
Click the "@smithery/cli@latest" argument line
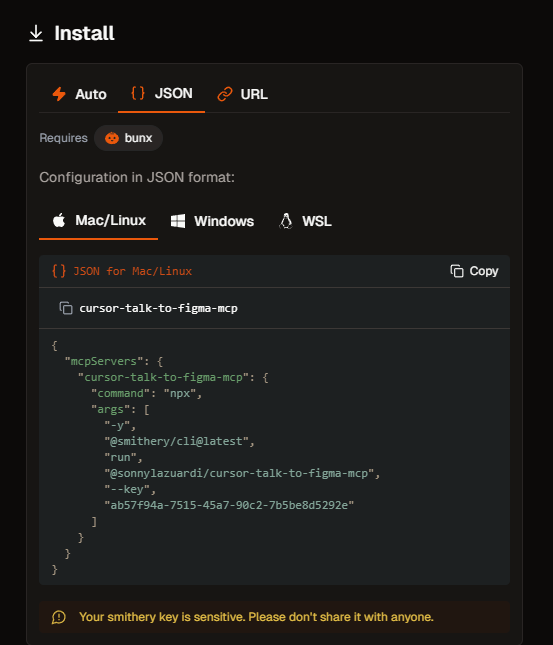pyautogui.click(x=179, y=441)
